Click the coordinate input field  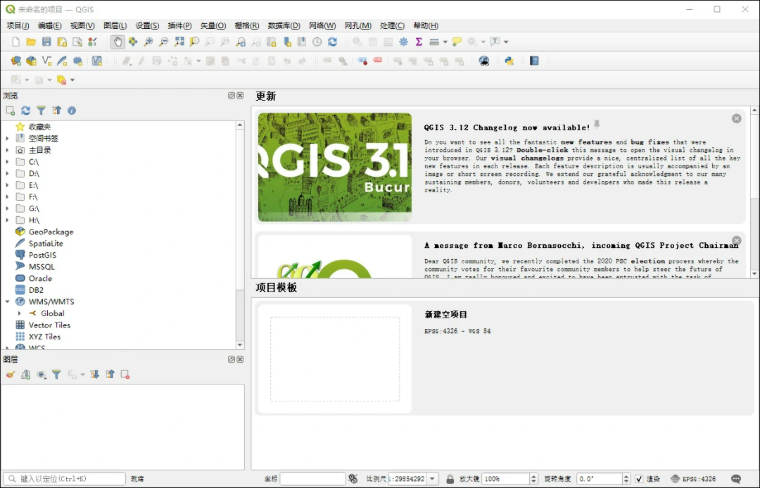(x=313, y=479)
